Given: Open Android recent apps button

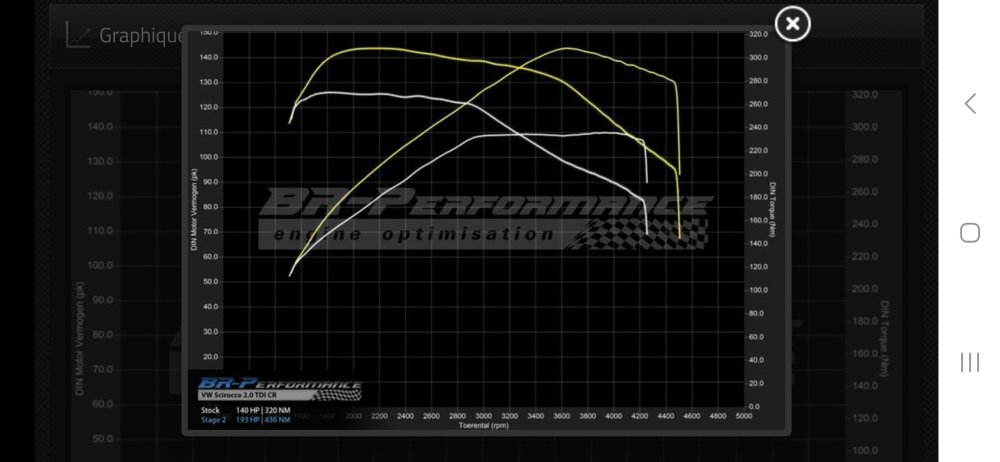Looking at the screenshot, I should (x=969, y=362).
